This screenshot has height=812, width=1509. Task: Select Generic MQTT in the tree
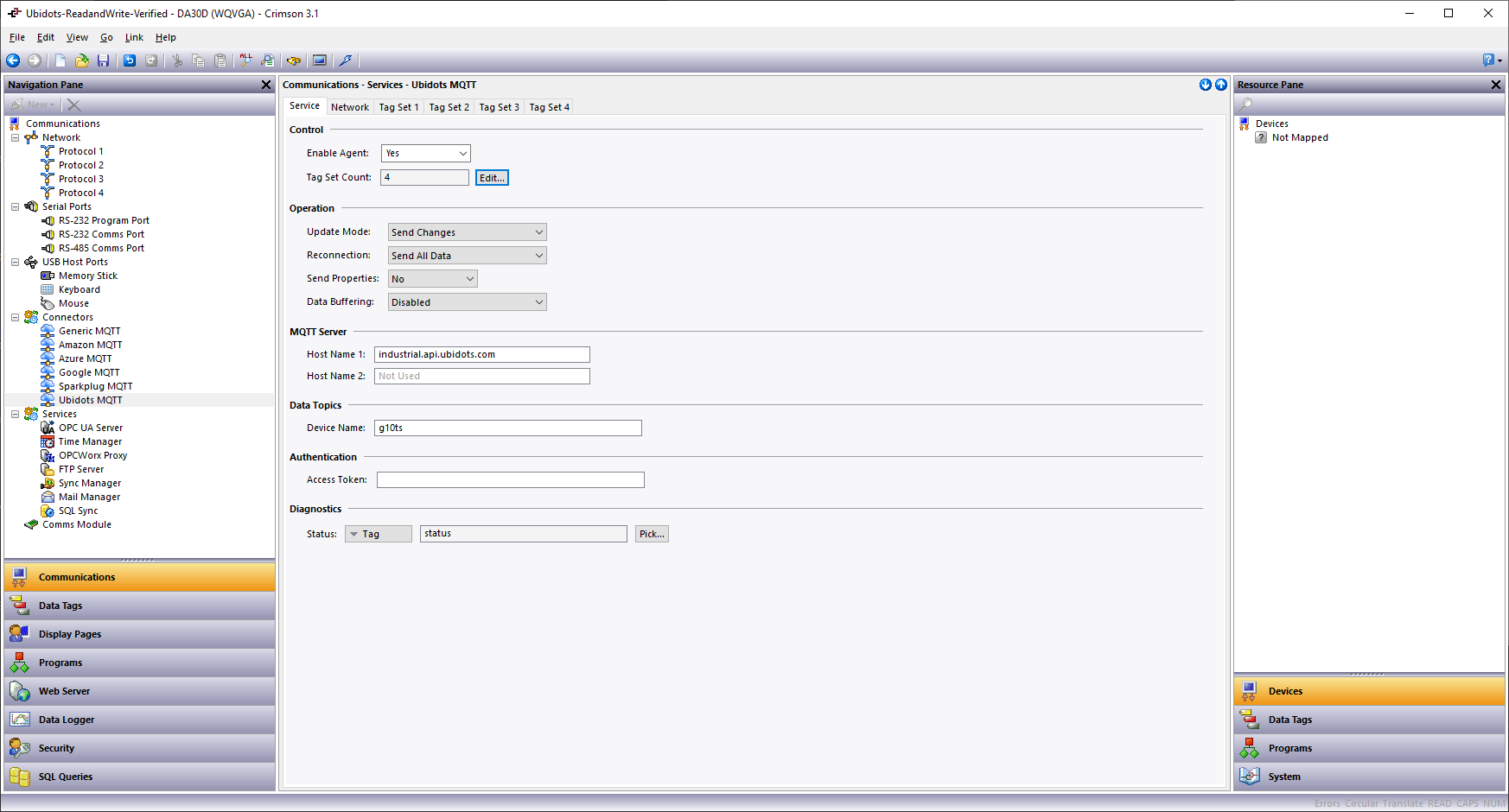(x=89, y=331)
